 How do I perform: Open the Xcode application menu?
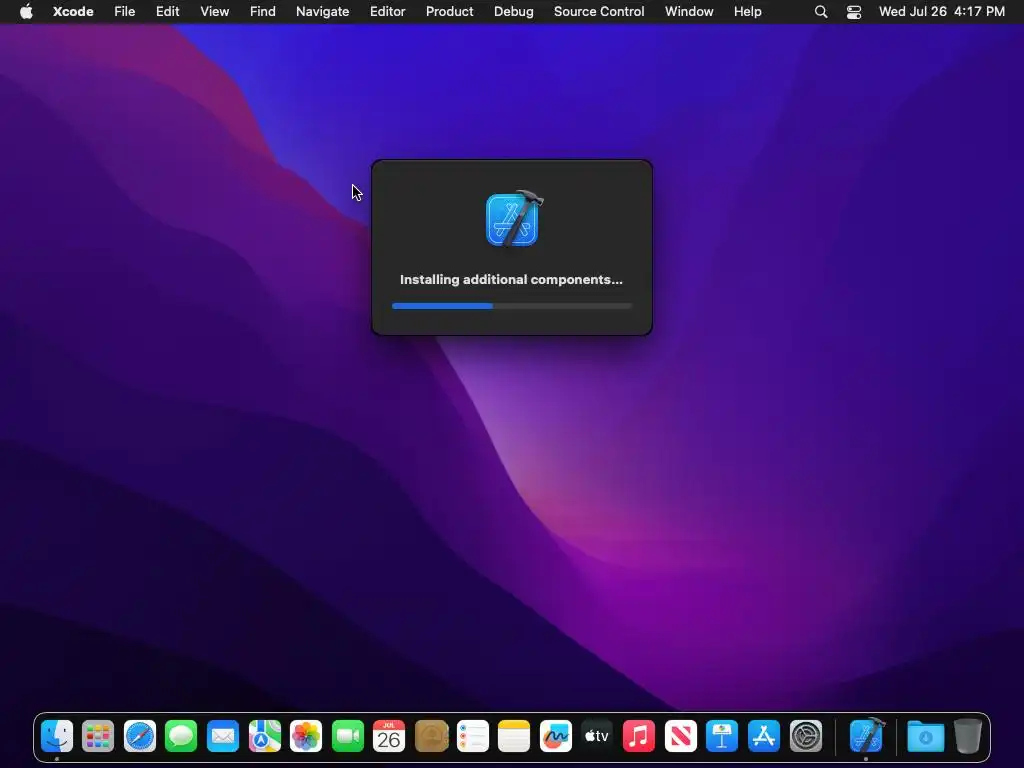73,12
